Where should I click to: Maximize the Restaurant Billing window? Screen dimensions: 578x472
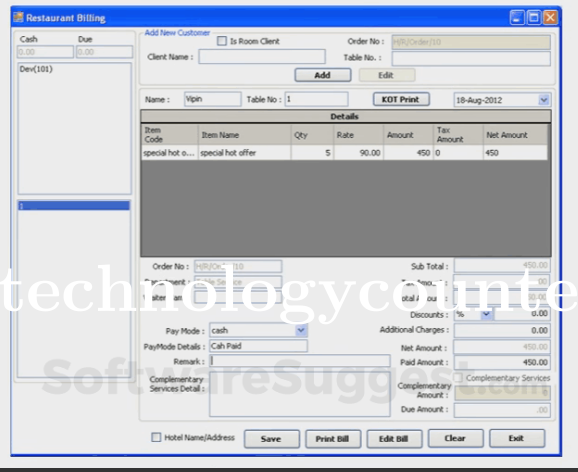[x=534, y=17]
